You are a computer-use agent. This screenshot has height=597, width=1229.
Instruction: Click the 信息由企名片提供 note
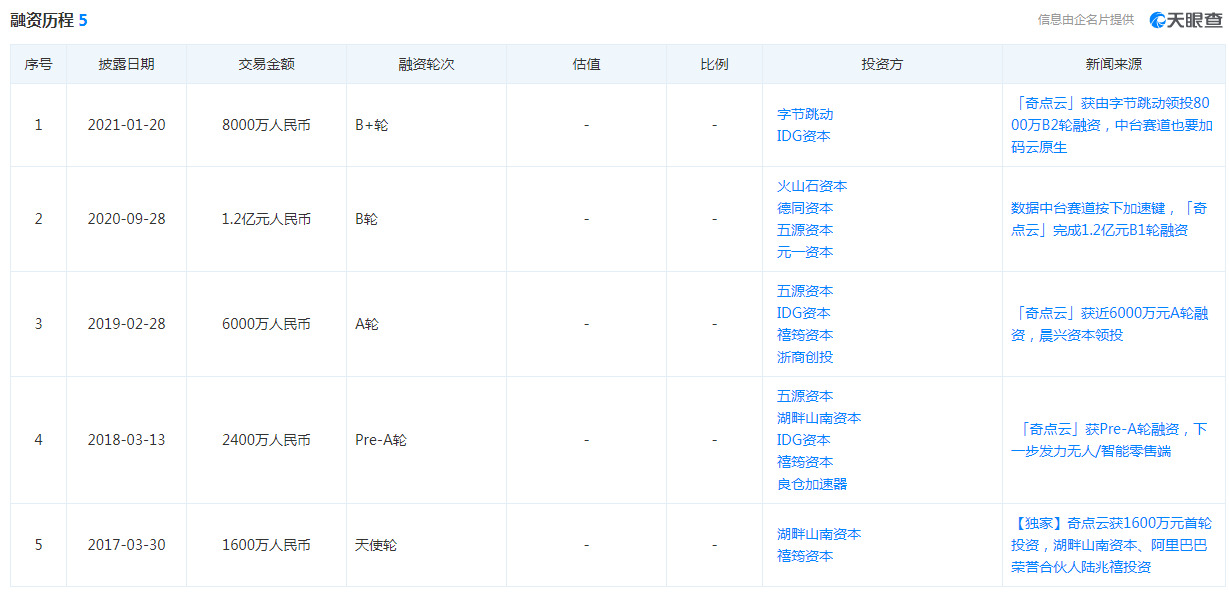[x=1086, y=19]
